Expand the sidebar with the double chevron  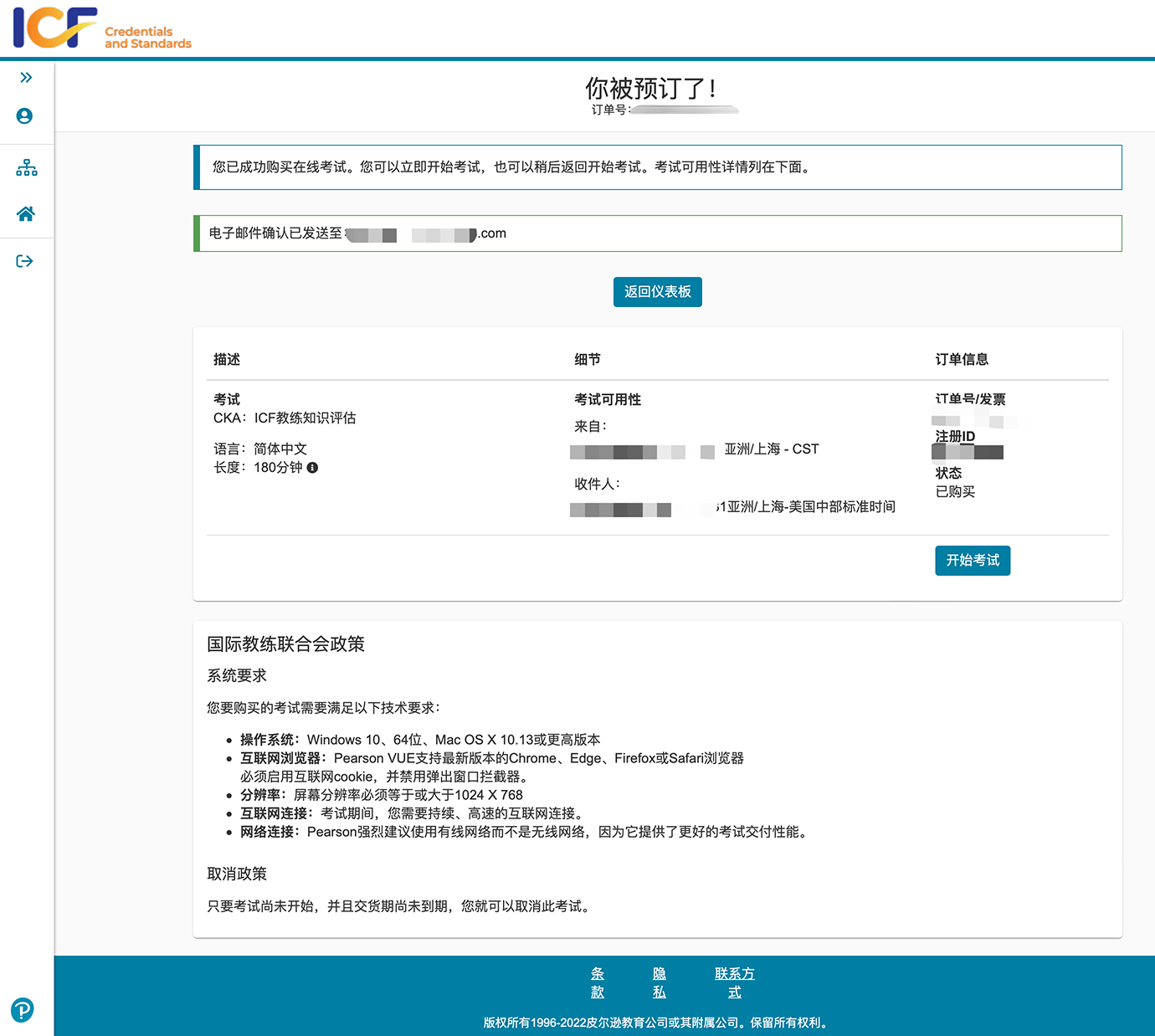coord(26,78)
